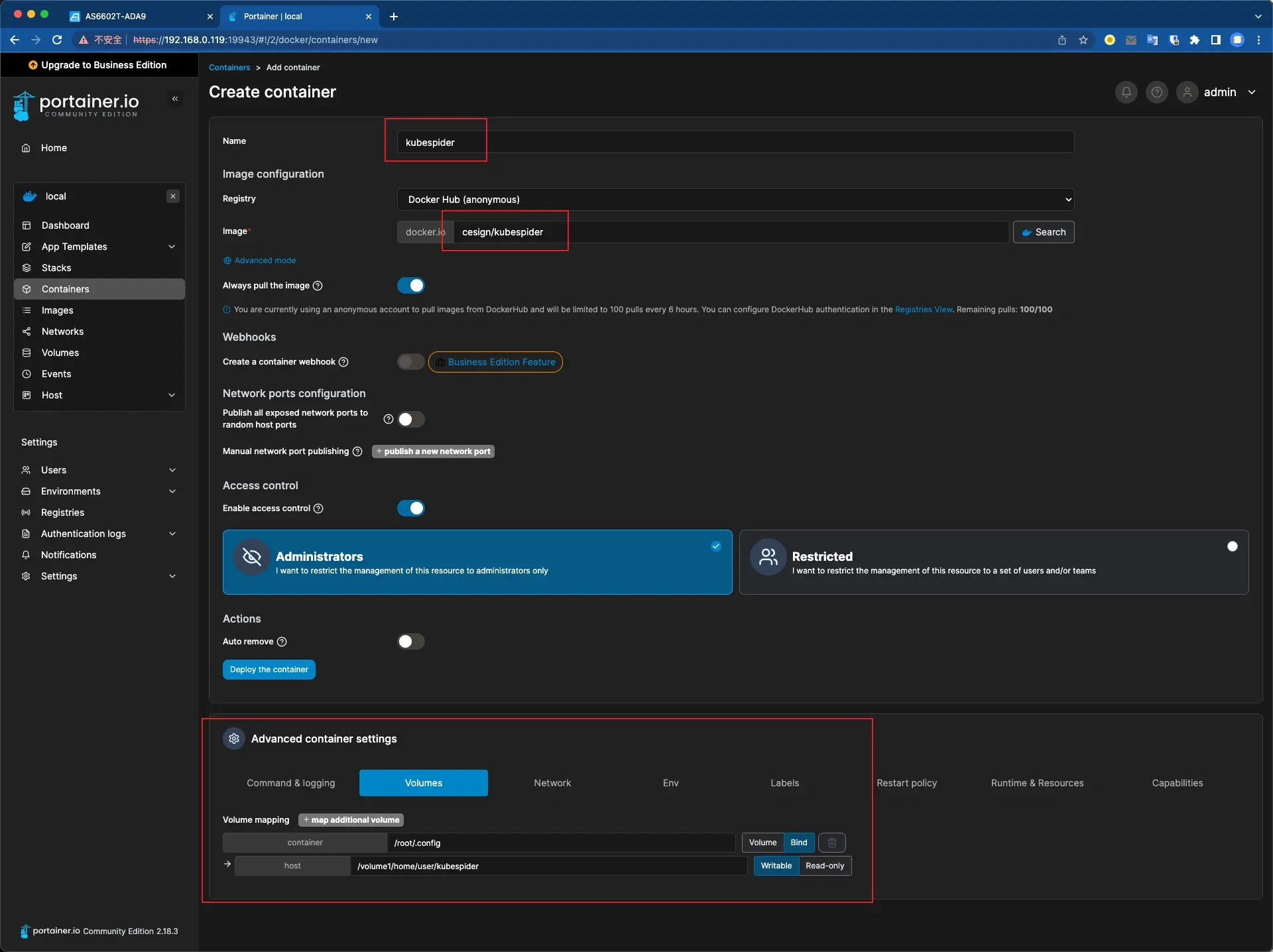Open browser extensions puzzle icon
The height and width of the screenshot is (952, 1273).
[1195, 40]
